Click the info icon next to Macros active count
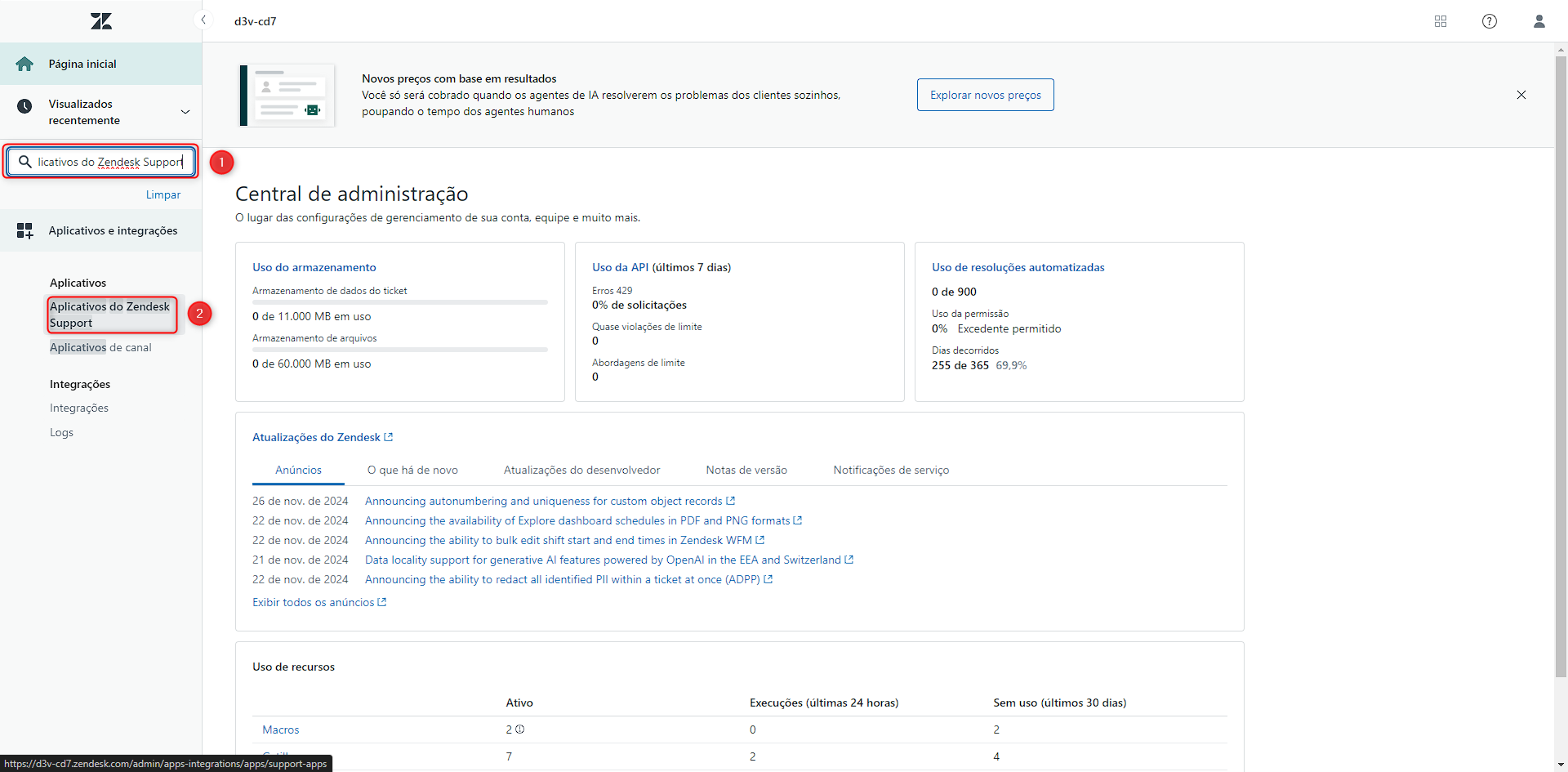 point(519,730)
